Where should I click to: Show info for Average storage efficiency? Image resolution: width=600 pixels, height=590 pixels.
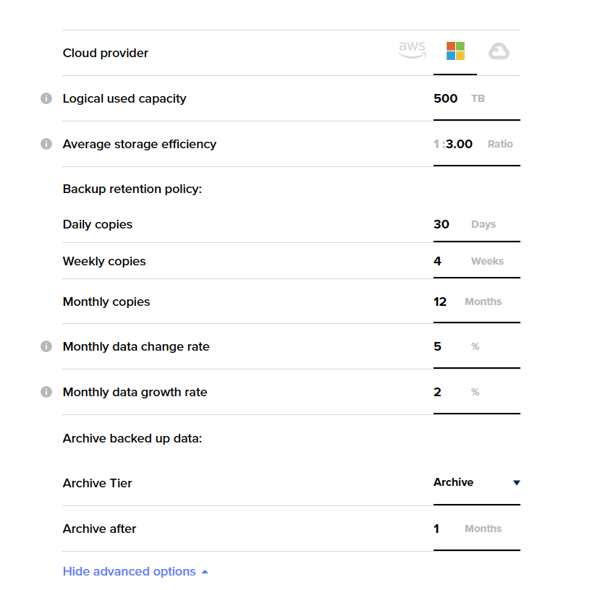tap(46, 144)
